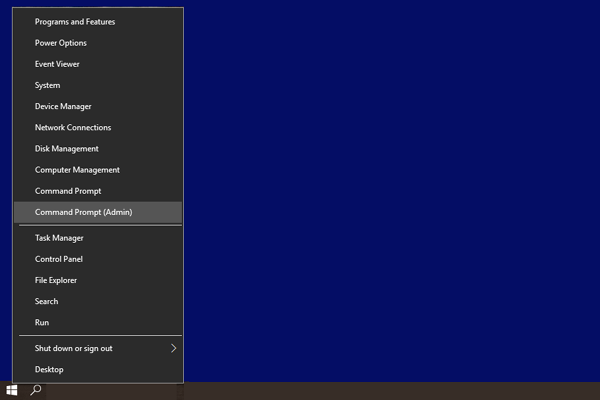Open Device Manager
This screenshot has height=400, width=600.
point(98,106)
